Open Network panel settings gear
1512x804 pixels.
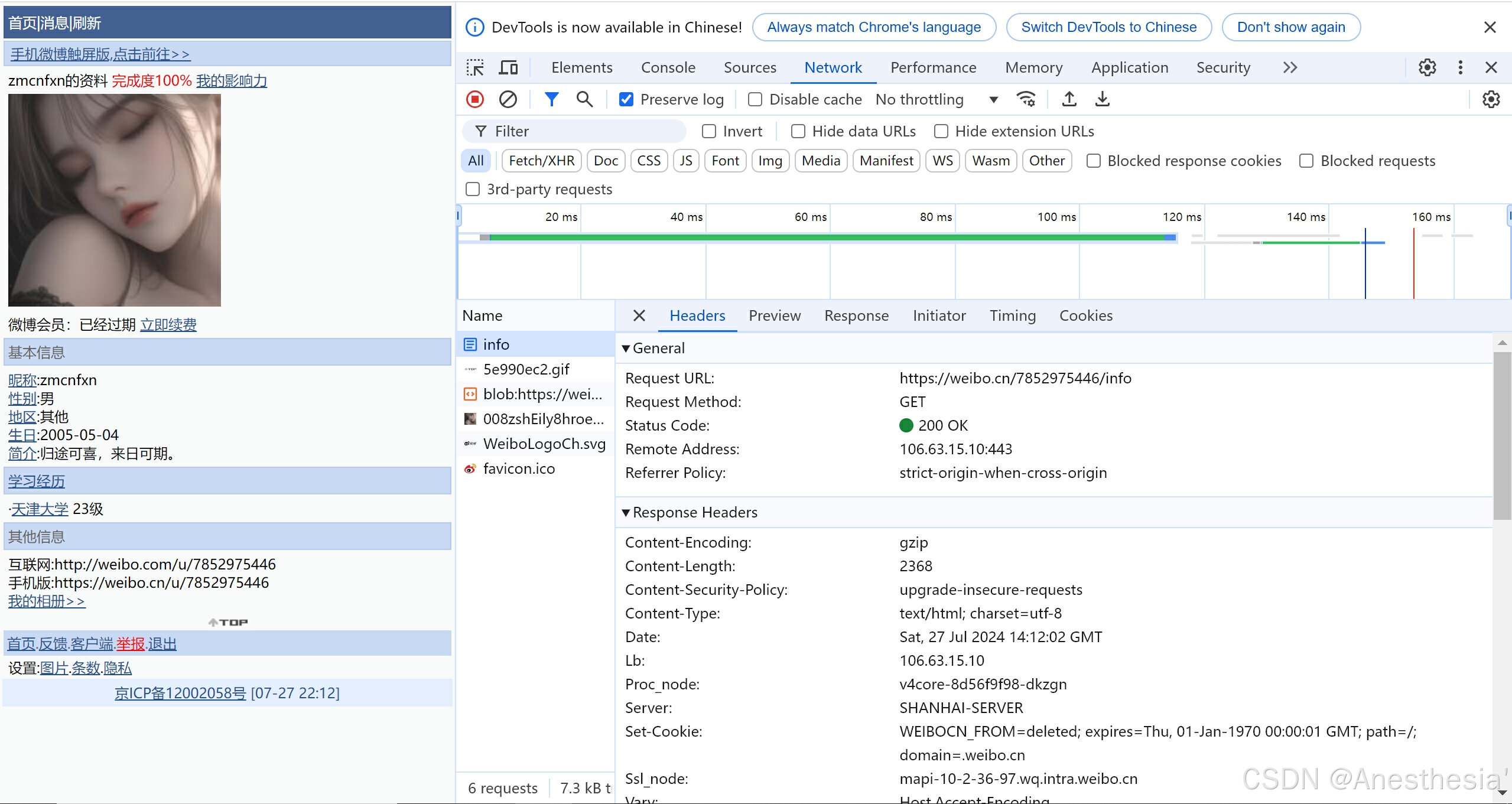[1491, 99]
